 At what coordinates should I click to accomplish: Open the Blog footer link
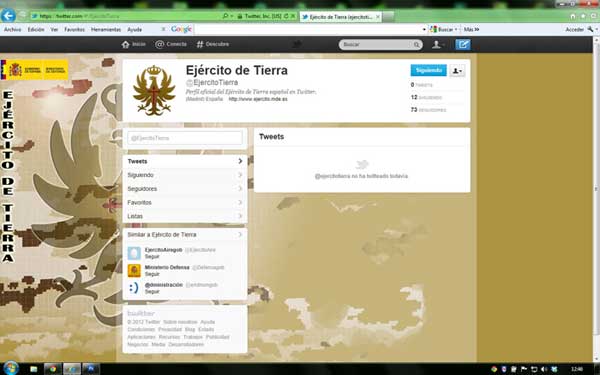tap(190, 329)
